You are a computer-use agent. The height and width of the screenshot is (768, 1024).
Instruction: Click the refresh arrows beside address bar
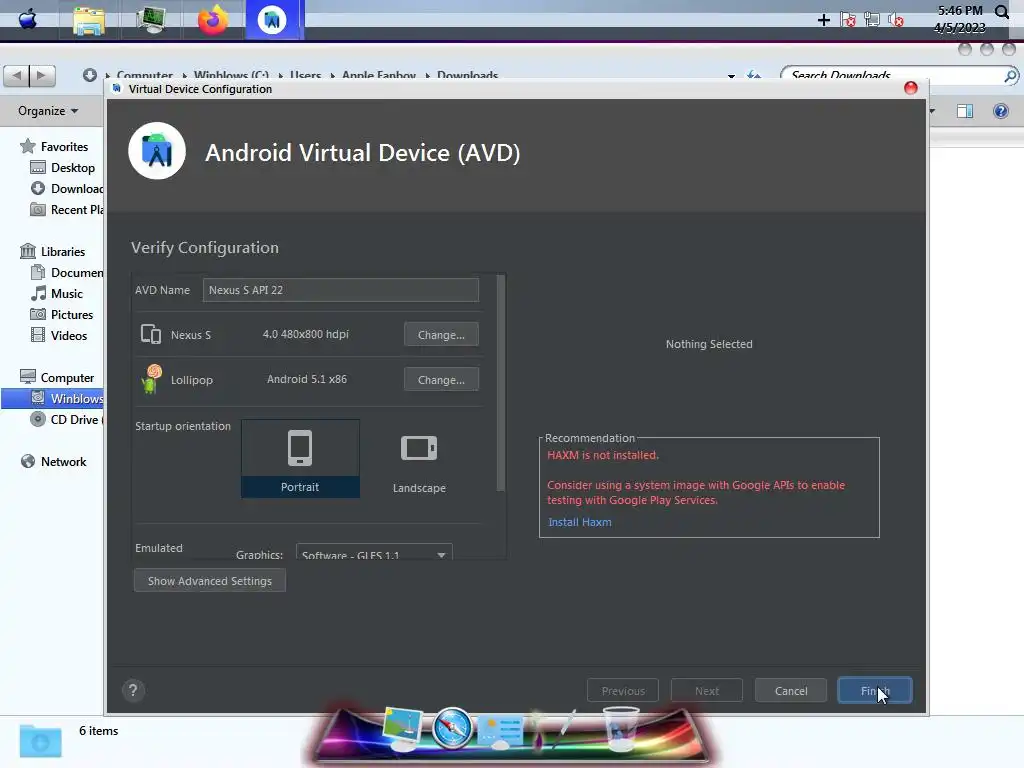(x=754, y=76)
